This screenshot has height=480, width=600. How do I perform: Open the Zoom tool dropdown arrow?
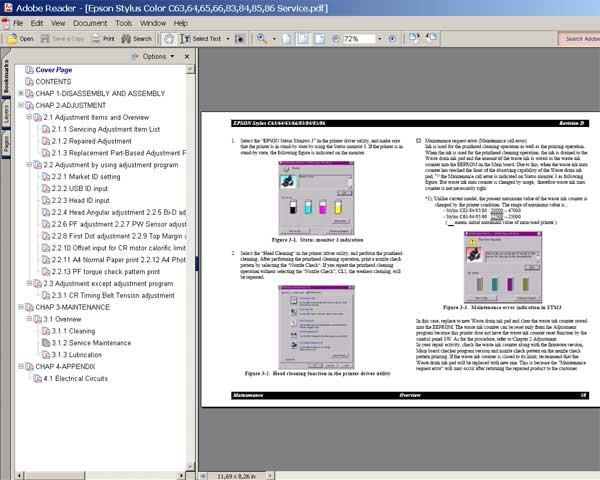tap(274, 39)
